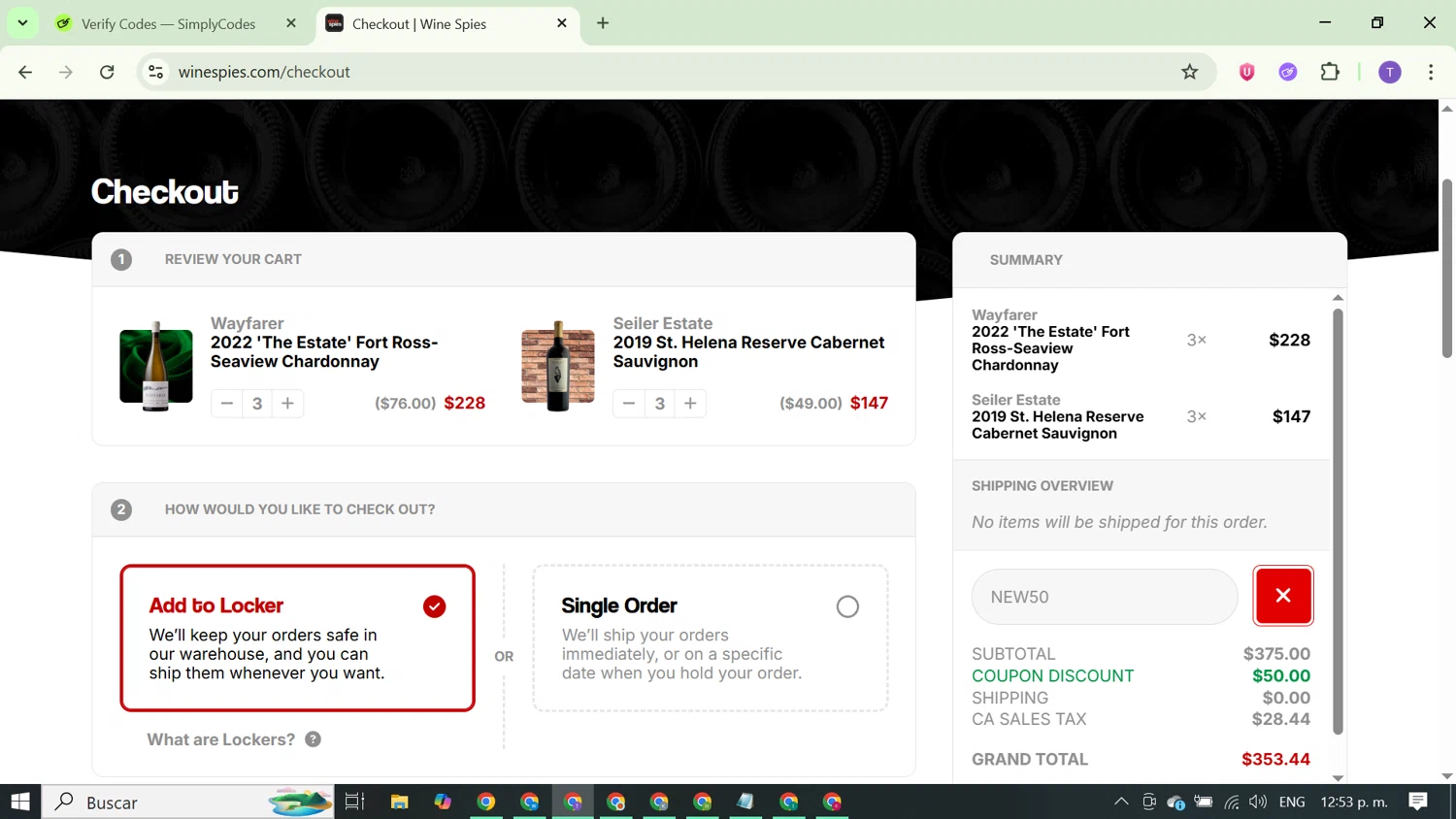Decrease Seiler Estate Cabernet quantity with minus
The width and height of the screenshot is (1456, 819).
(x=629, y=404)
